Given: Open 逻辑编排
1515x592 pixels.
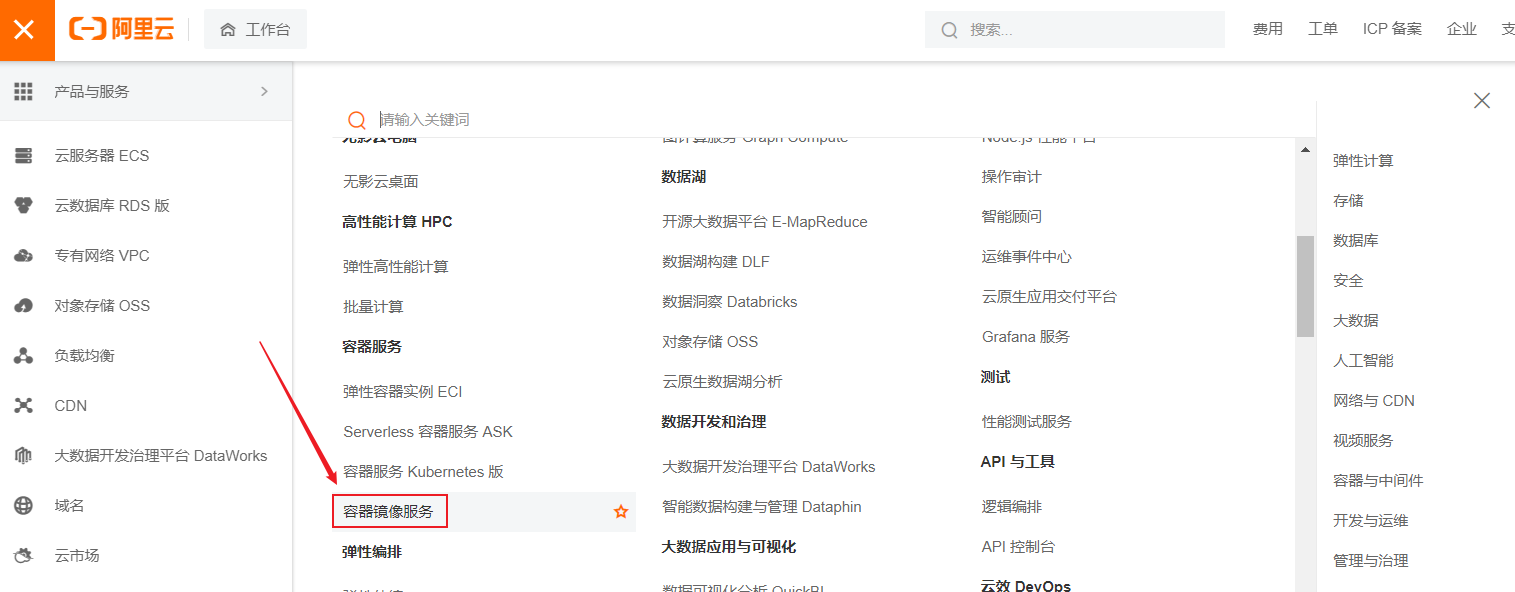Looking at the screenshot, I should click(1012, 507).
